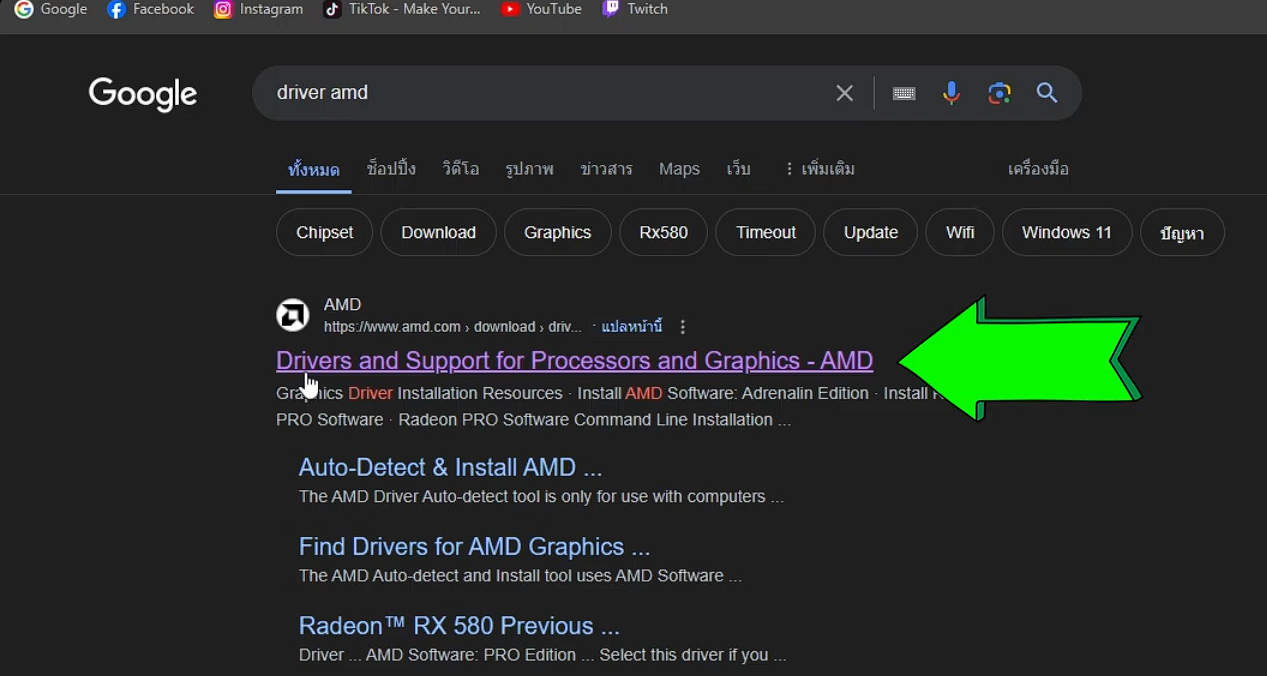Switch to the วิดีโอ (Videos) tab

coord(460,169)
